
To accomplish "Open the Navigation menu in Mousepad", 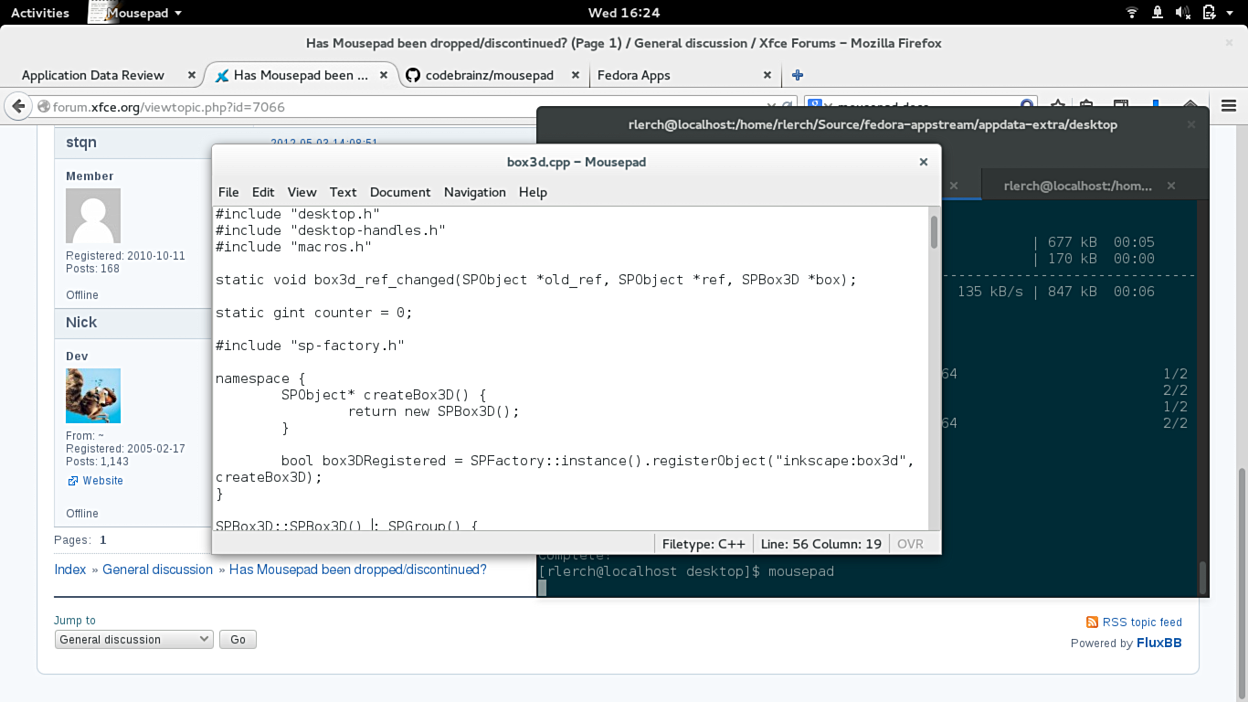I will (x=474, y=192).
